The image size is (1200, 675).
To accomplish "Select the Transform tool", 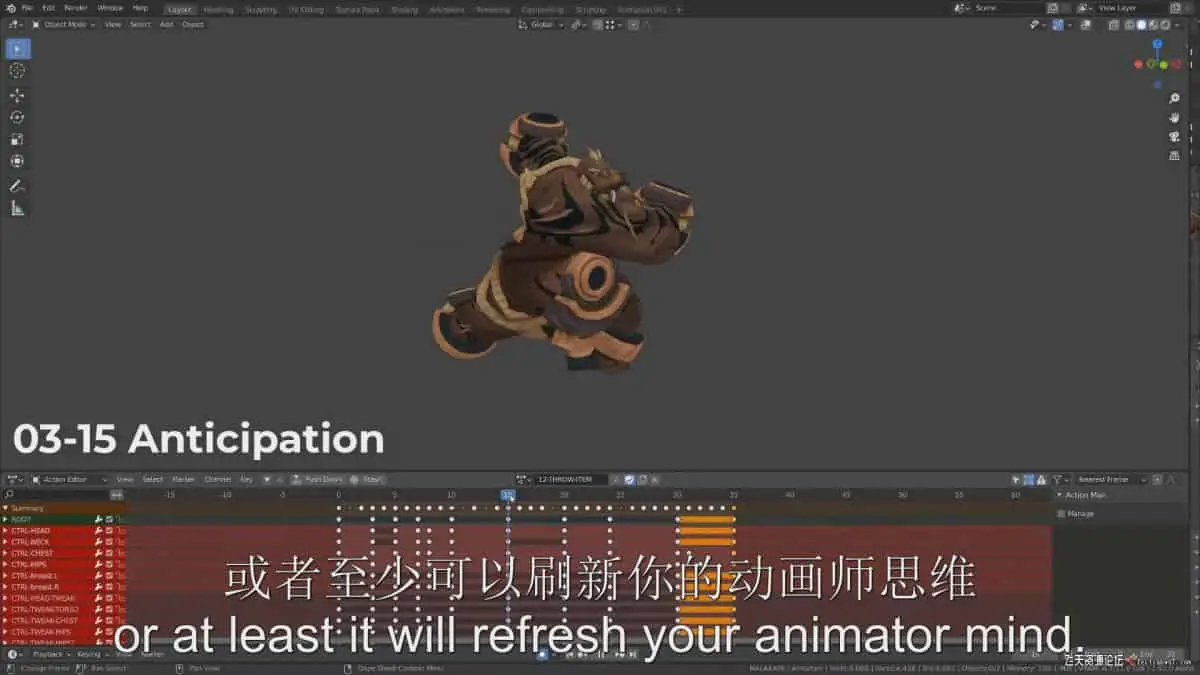I will pyautogui.click(x=18, y=161).
